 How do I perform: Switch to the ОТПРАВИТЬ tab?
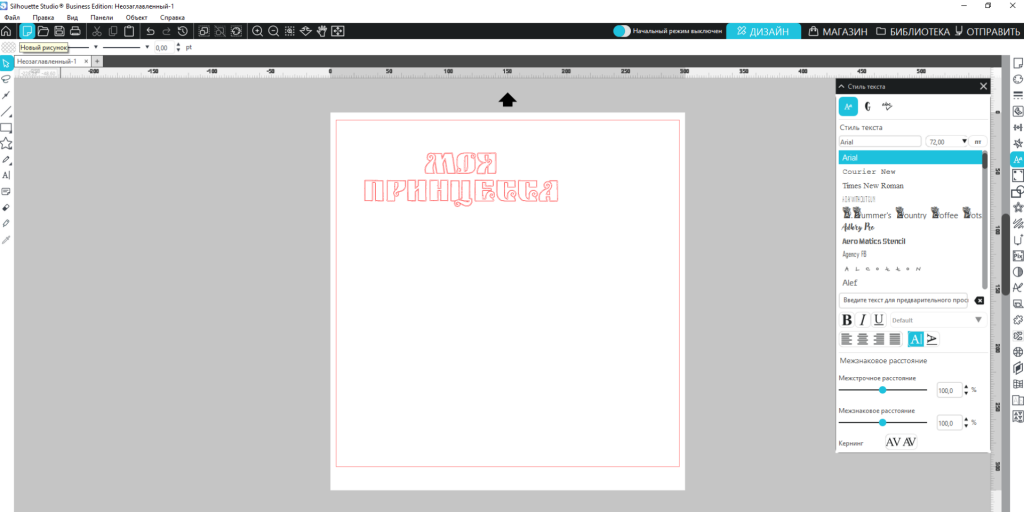point(987,31)
